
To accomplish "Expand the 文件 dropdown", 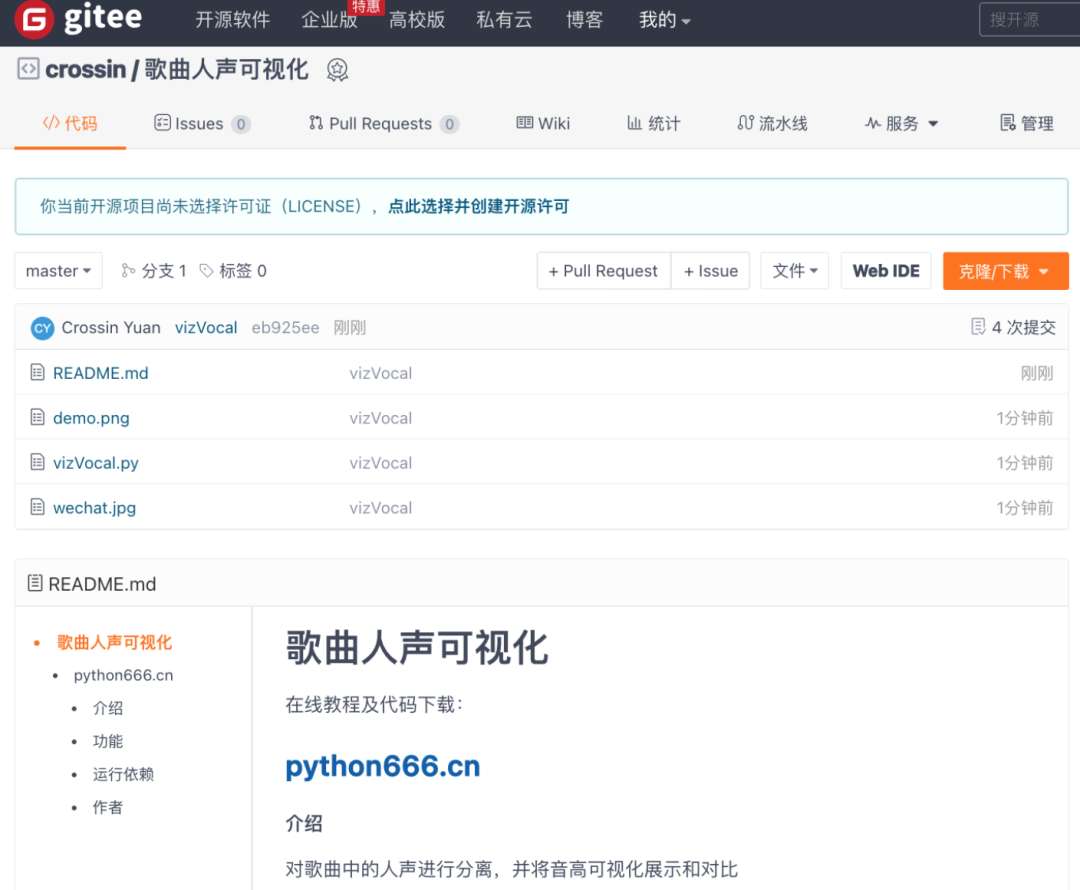I will 795,271.
